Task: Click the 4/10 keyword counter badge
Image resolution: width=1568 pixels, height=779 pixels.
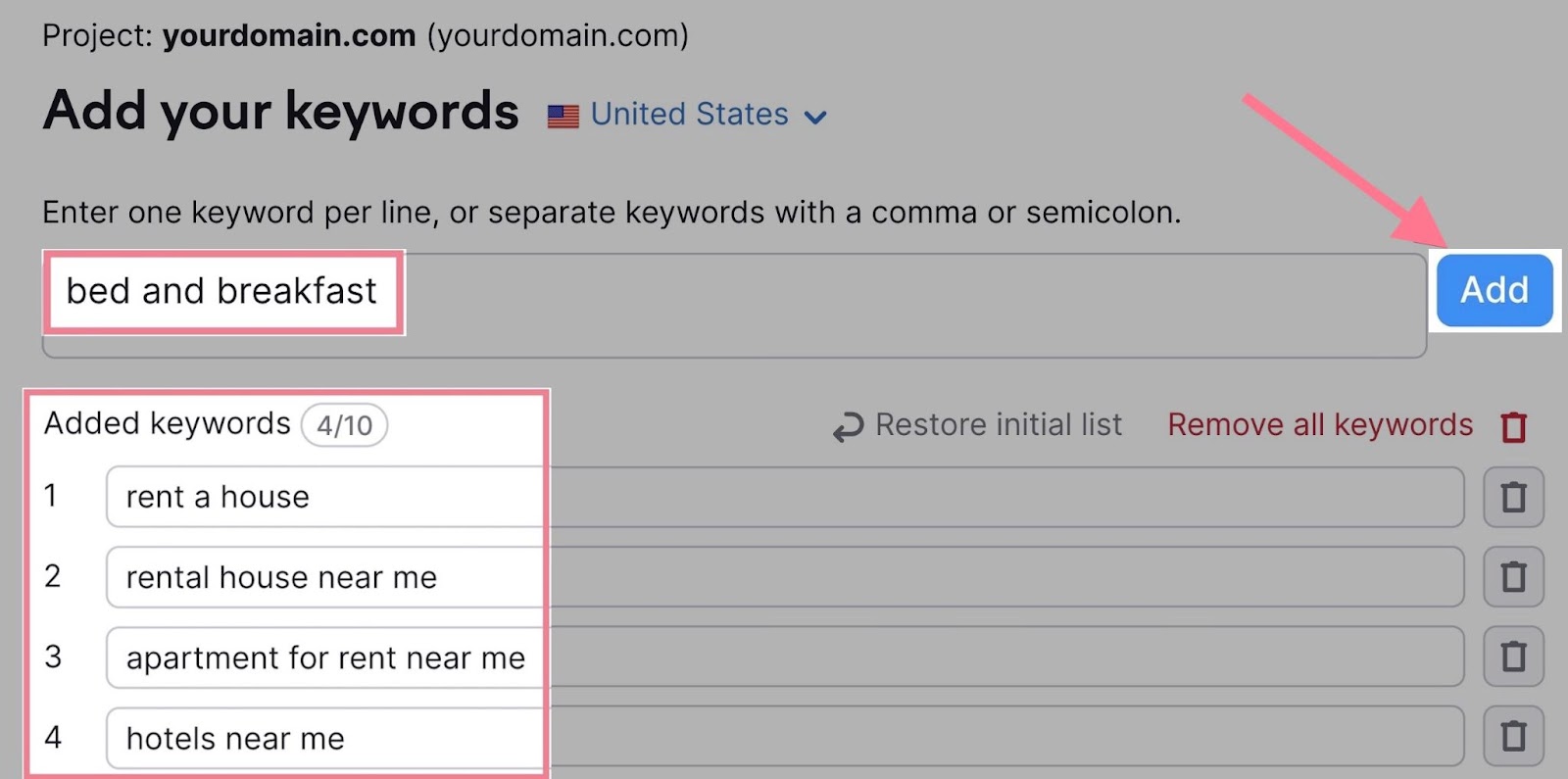Action: [x=345, y=425]
